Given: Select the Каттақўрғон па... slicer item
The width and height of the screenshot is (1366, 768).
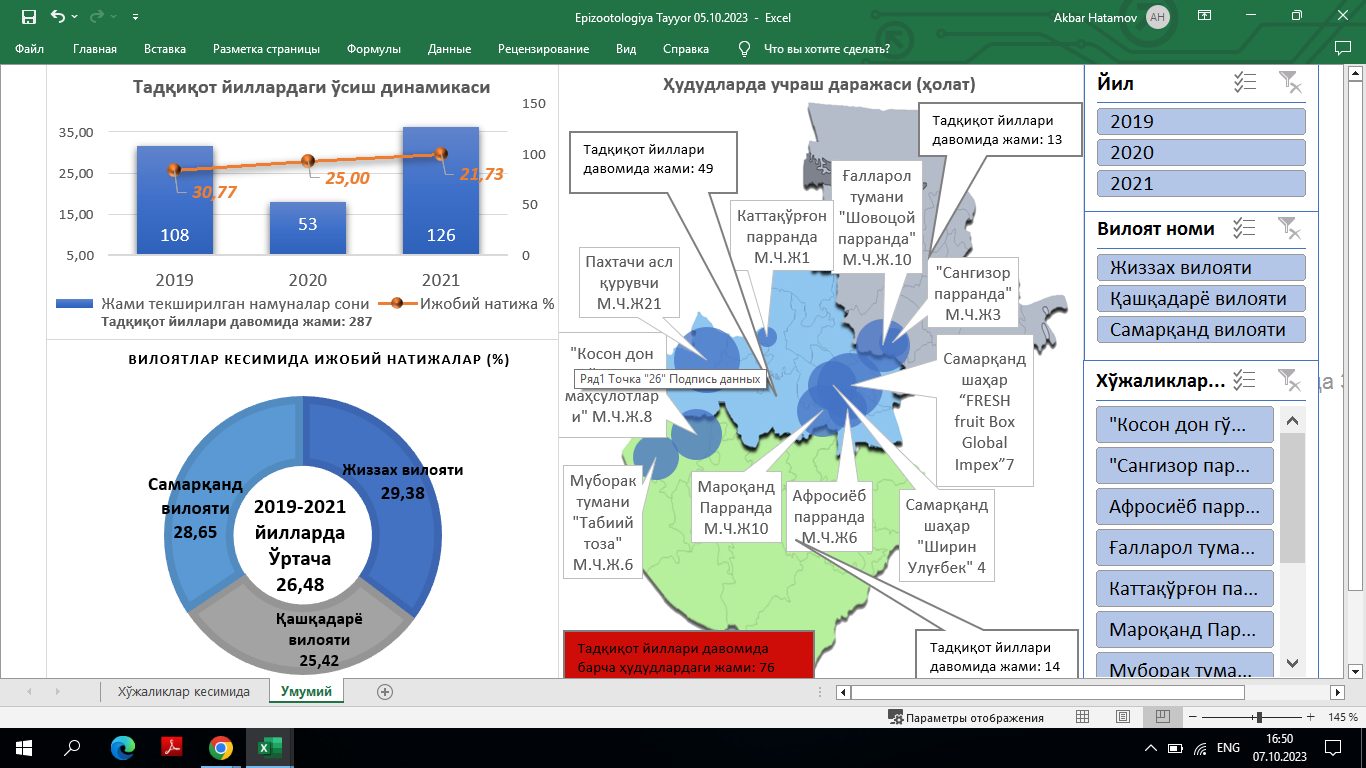Looking at the screenshot, I should pyautogui.click(x=1185, y=588).
